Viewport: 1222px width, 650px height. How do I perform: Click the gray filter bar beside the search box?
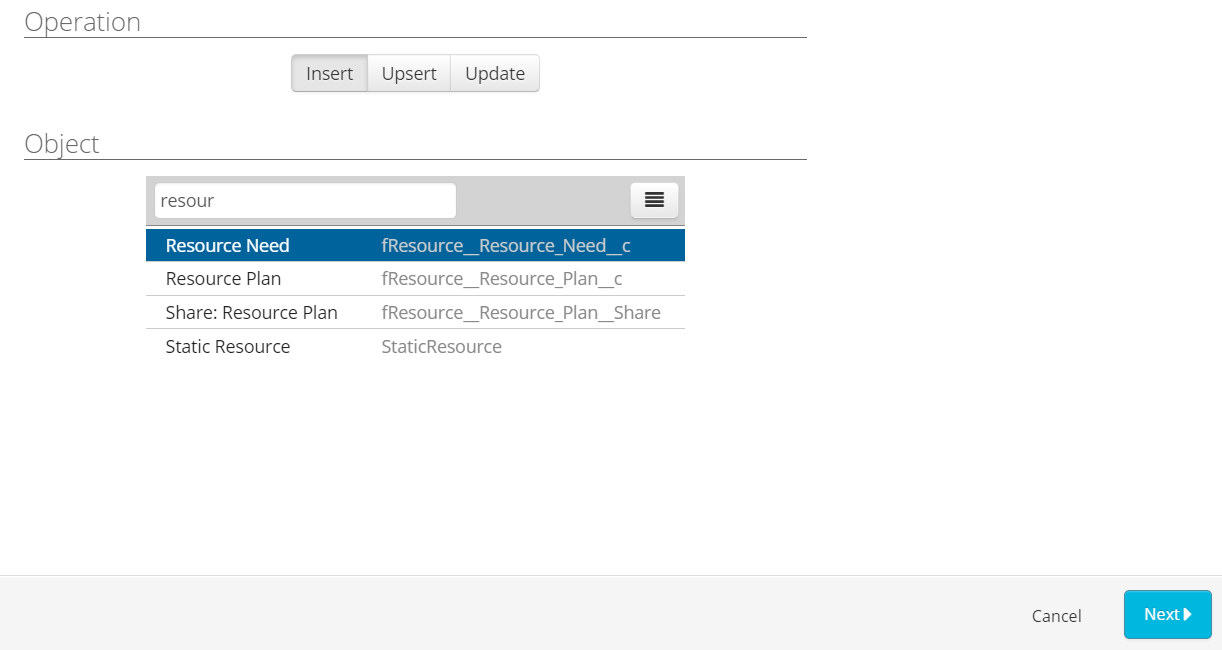click(x=542, y=200)
